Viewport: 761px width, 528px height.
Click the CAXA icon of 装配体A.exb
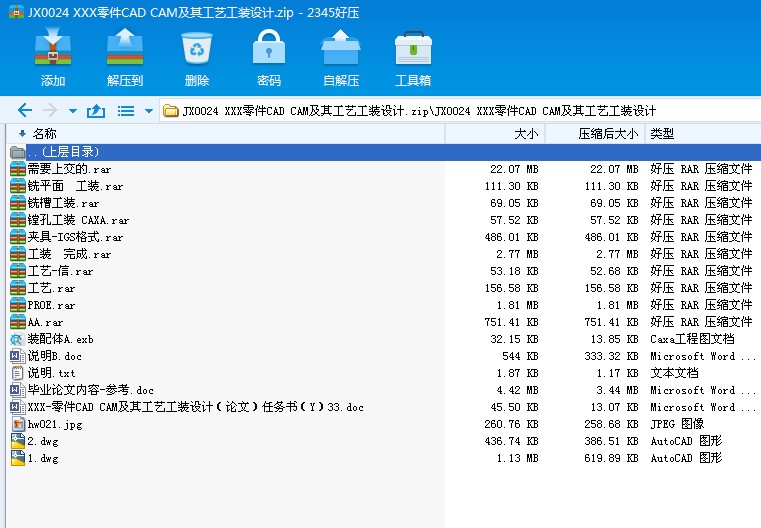tap(17, 339)
